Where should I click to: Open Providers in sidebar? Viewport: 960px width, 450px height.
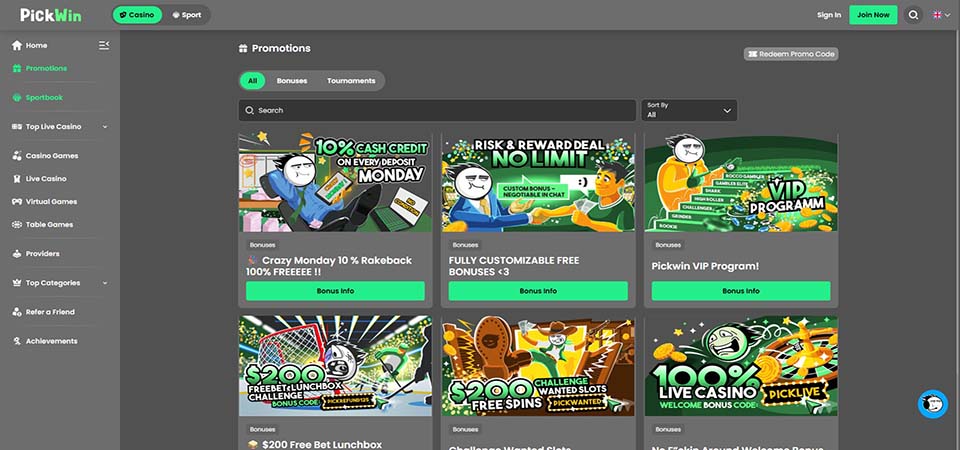click(x=43, y=253)
